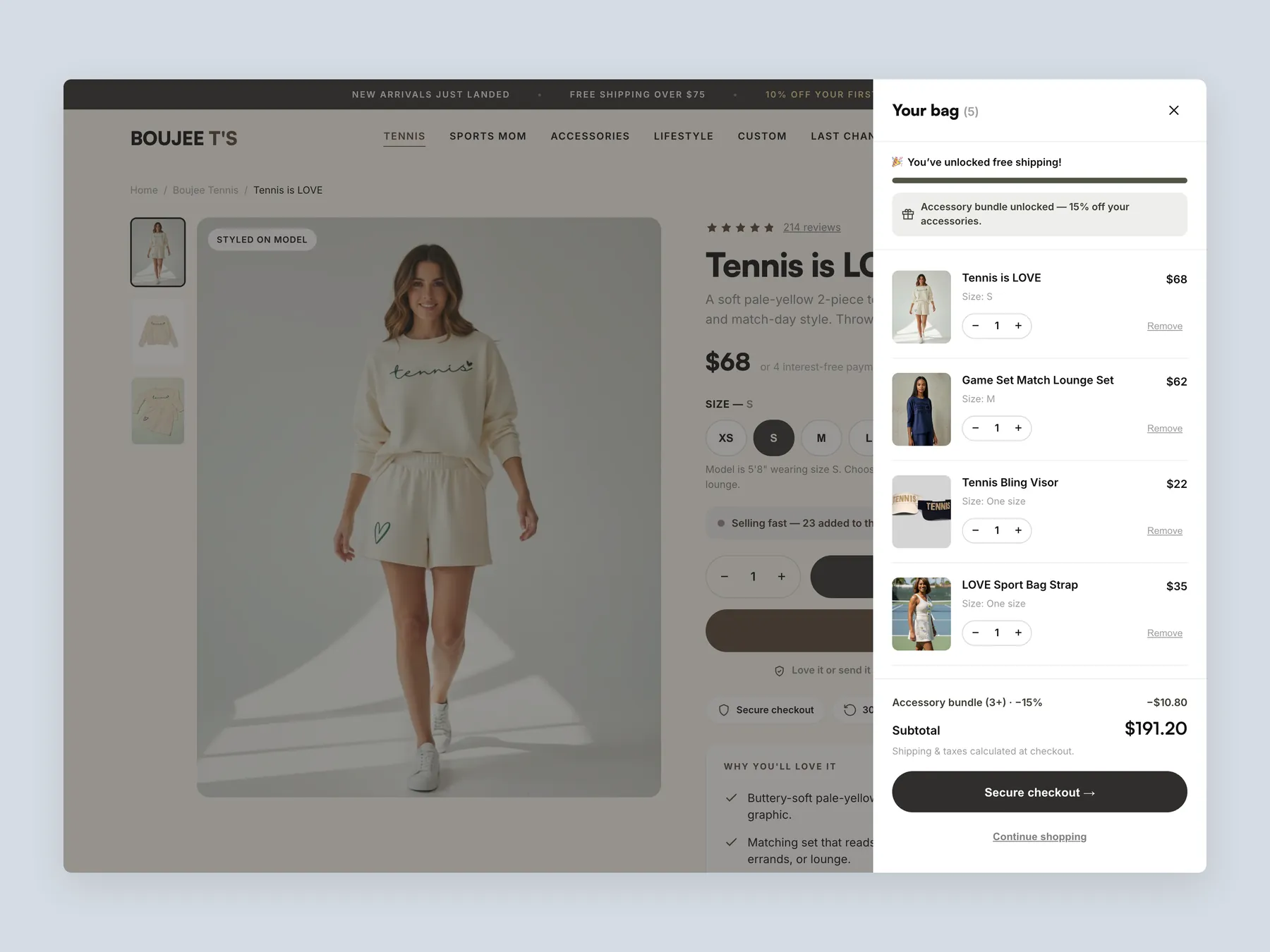The image size is (1270, 952).
Task: Increase Game Set Match Lounge Set quantity
Action: tap(1018, 428)
